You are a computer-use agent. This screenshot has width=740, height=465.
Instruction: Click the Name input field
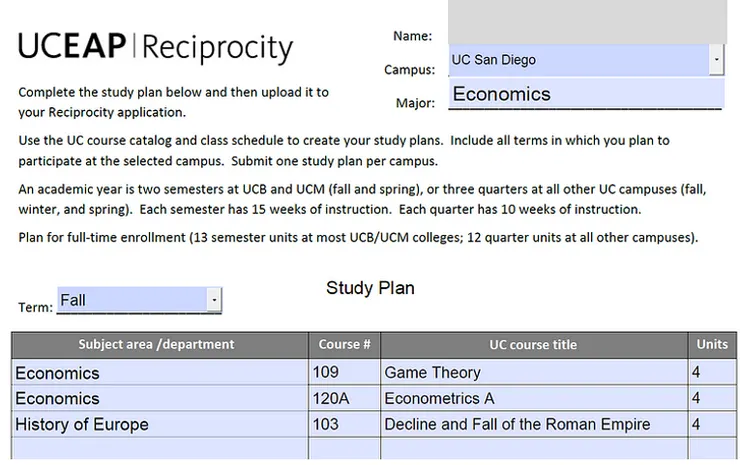coord(587,22)
